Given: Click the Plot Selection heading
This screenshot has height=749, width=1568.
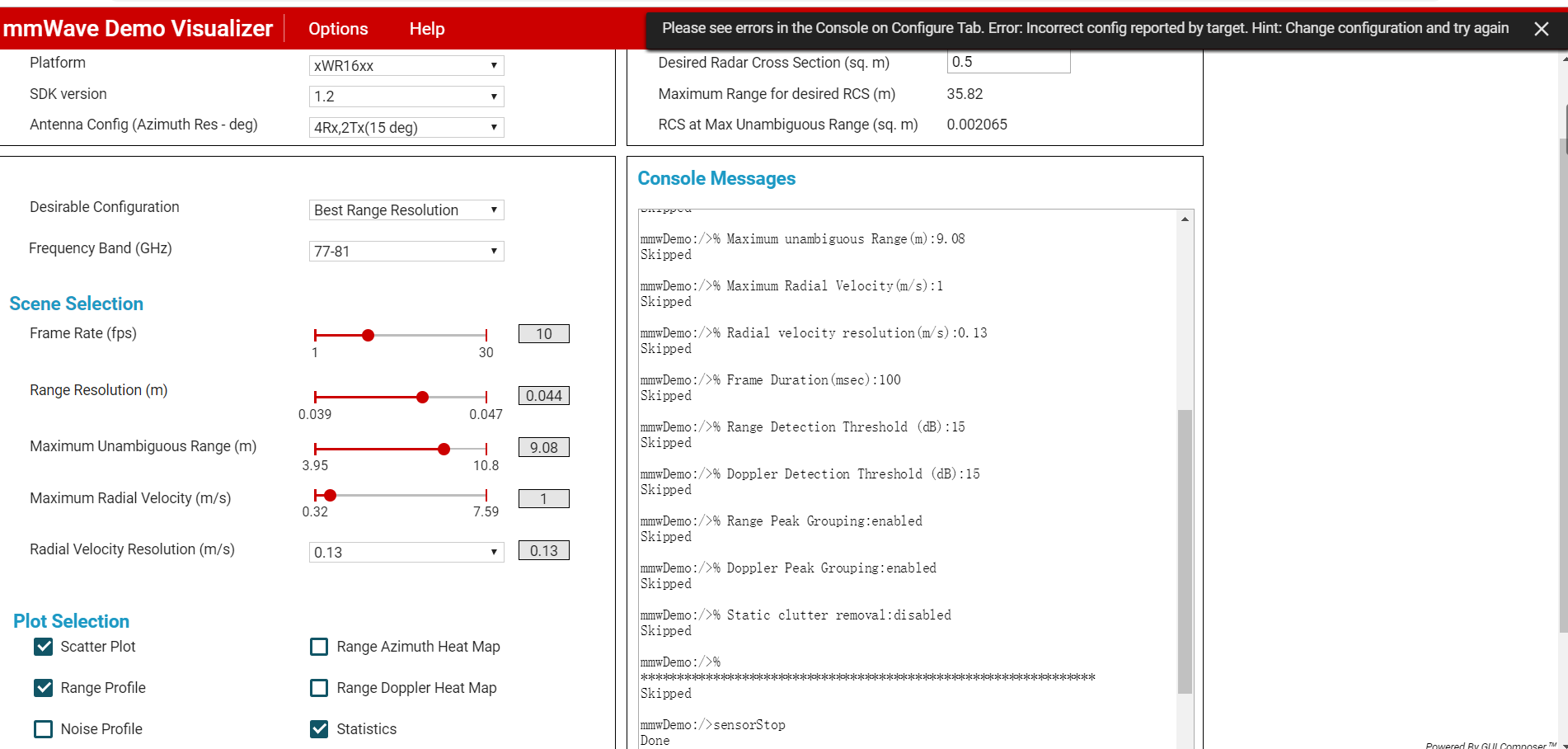Looking at the screenshot, I should (x=72, y=621).
